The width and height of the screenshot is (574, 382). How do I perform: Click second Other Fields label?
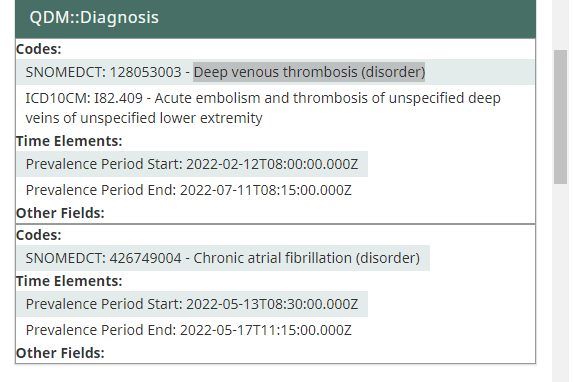pyautogui.click(x=60, y=353)
